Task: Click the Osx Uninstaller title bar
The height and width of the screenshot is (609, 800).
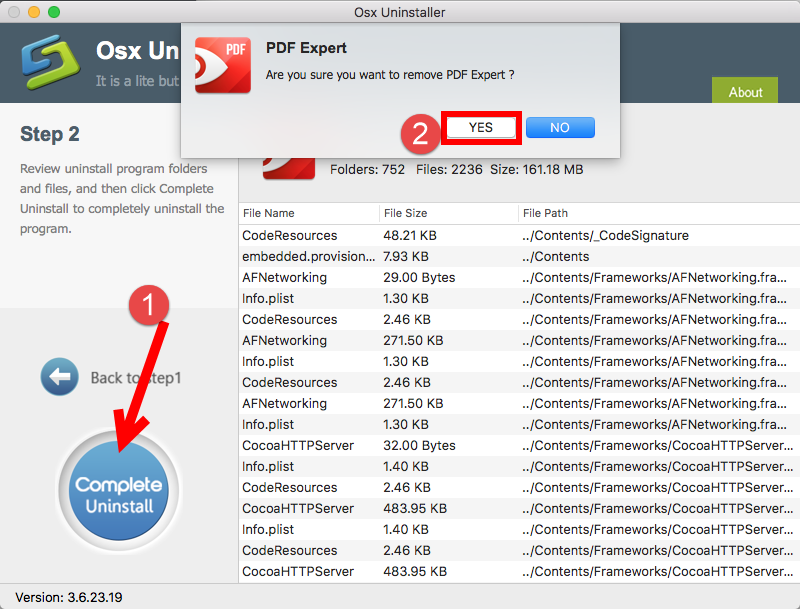Action: point(400,12)
